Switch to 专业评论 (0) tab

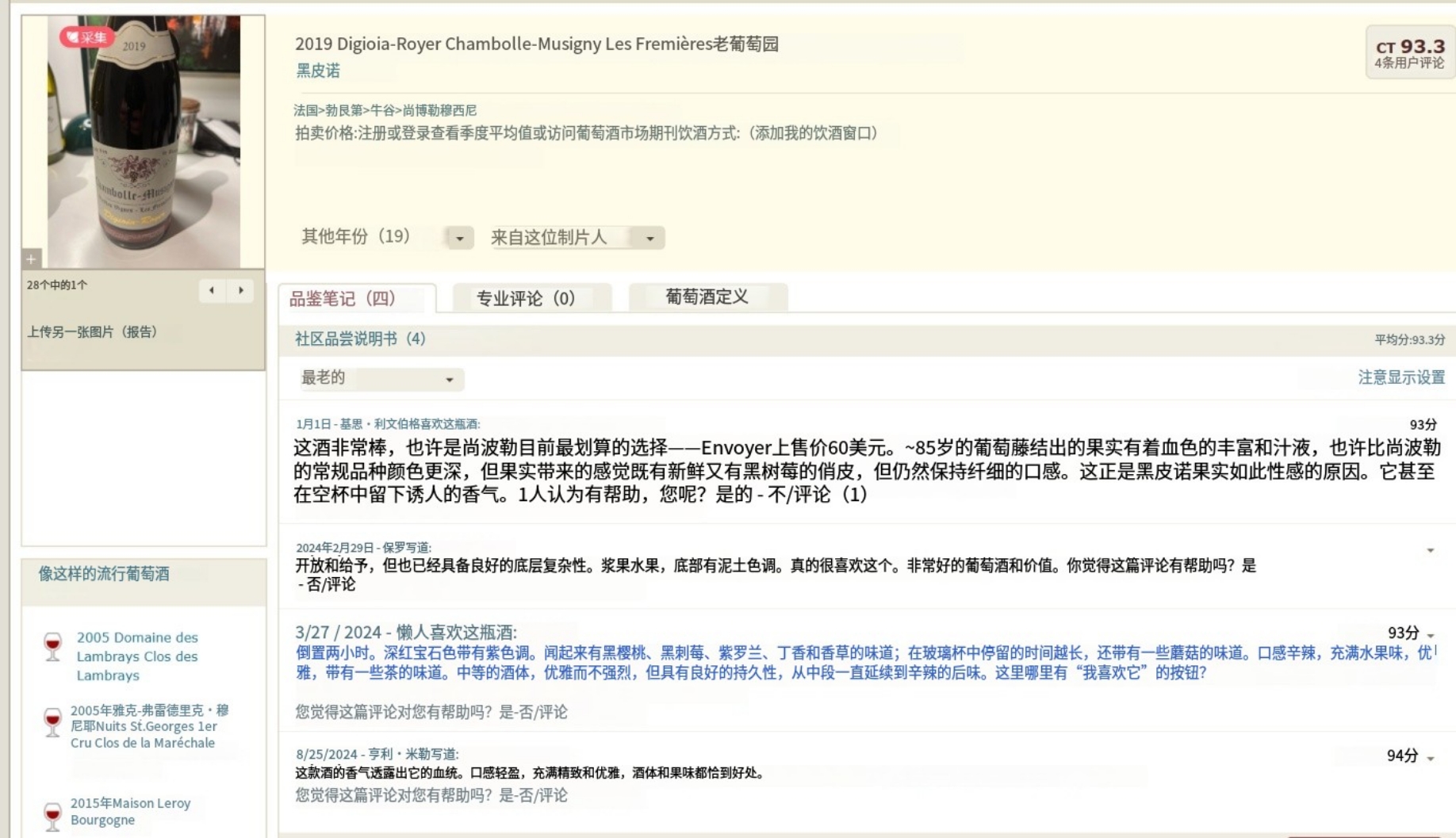coord(526,299)
